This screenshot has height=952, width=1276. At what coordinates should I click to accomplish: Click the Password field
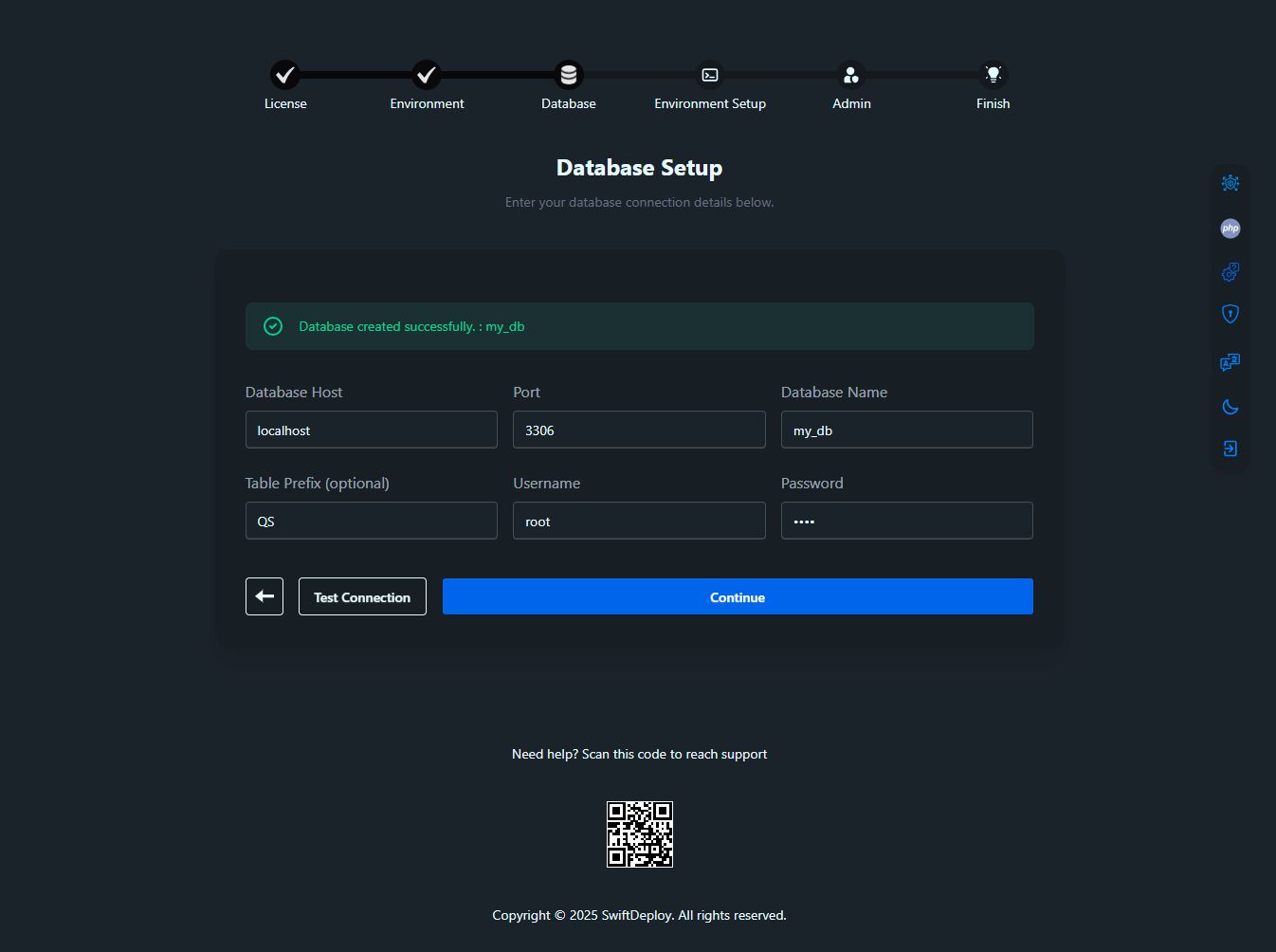pos(906,521)
